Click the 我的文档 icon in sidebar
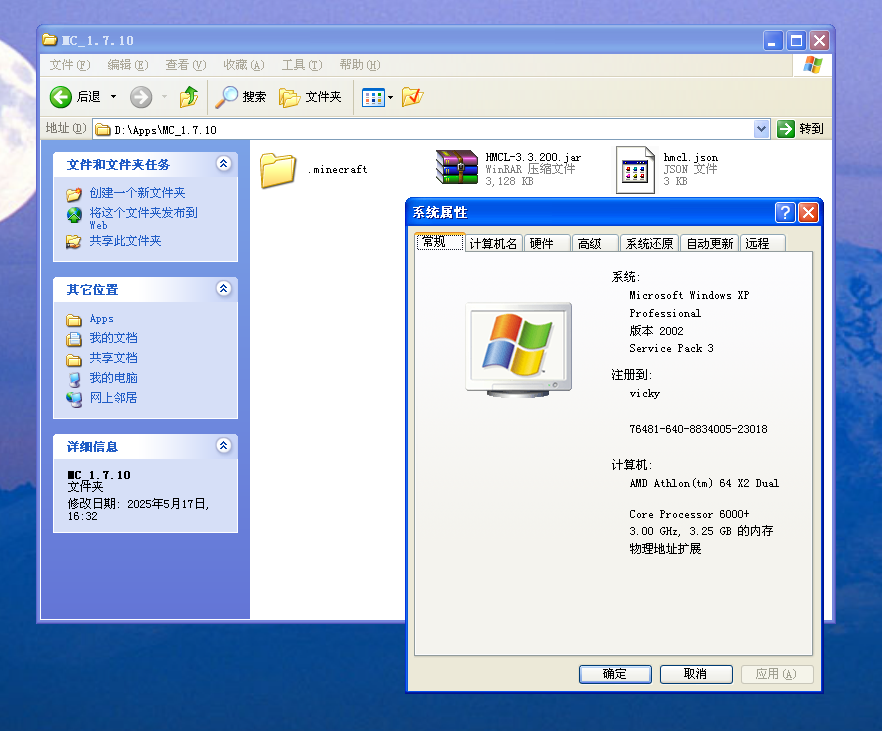Image resolution: width=882 pixels, height=731 pixels. (x=74, y=339)
